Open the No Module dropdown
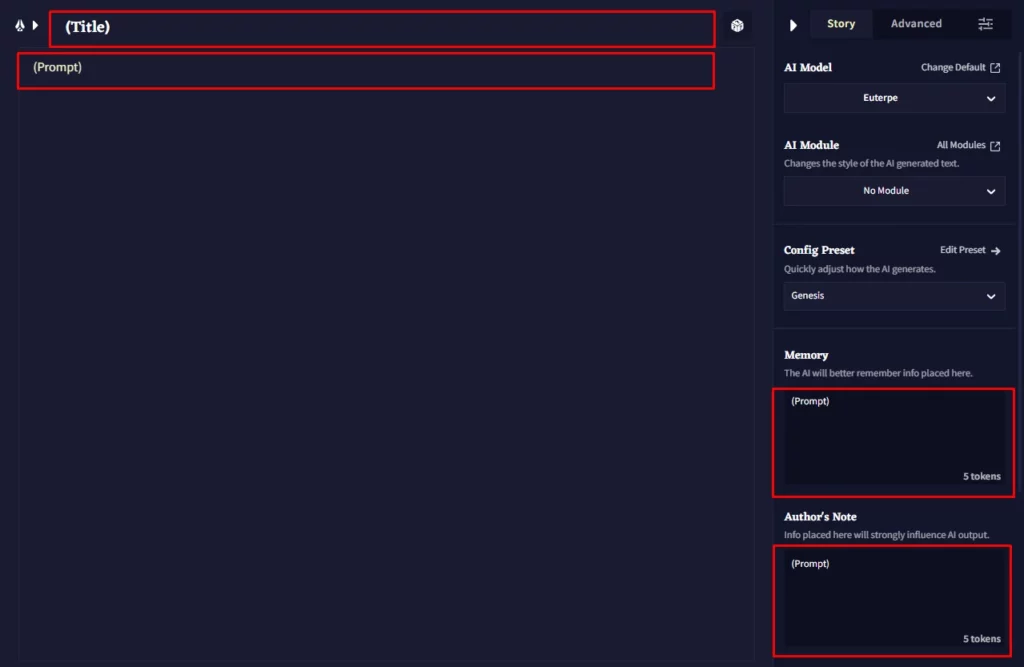The image size is (1024, 667). click(894, 191)
